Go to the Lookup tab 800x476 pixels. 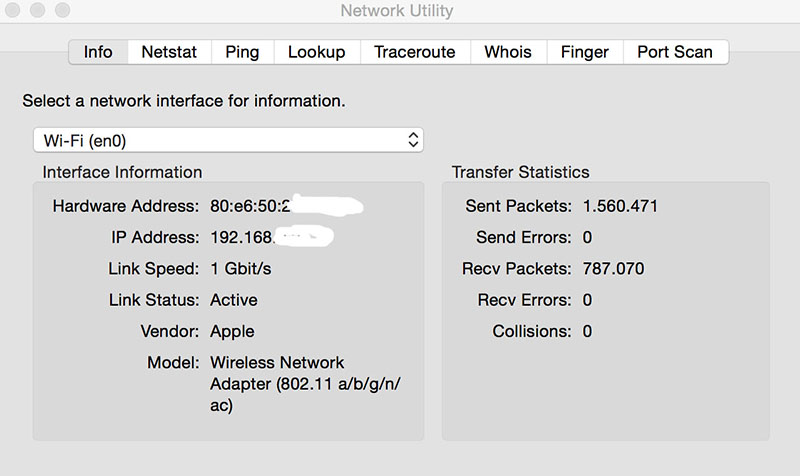point(316,52)
